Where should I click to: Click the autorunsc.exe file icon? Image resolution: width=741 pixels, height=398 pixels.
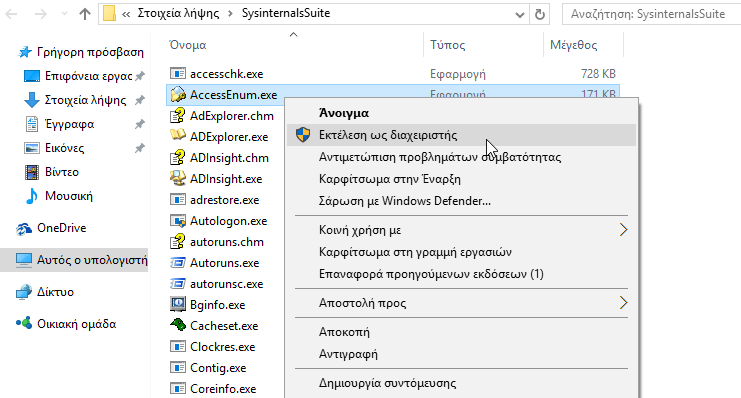[x=178, y=284]
